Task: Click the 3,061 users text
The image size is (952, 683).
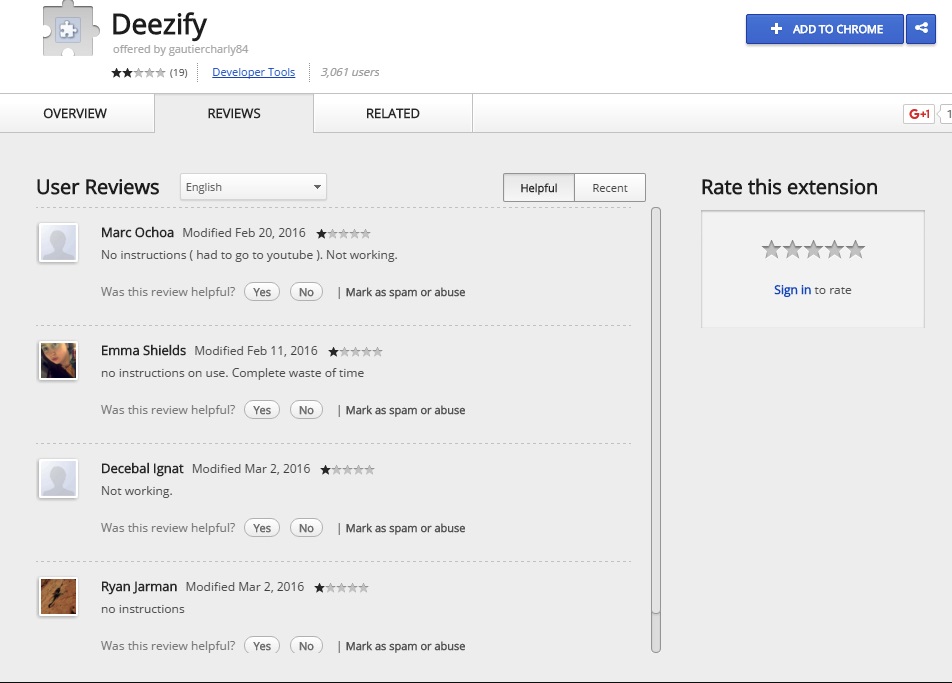Action: coord(350,72)
